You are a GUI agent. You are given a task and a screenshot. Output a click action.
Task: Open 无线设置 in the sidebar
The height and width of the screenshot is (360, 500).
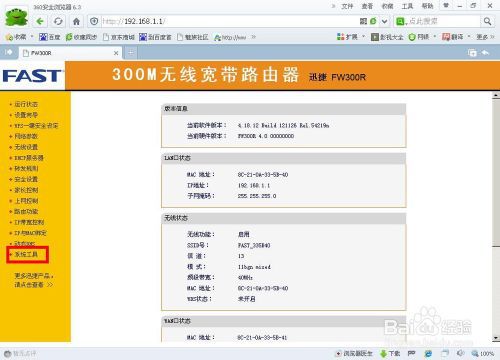[26, 147]
